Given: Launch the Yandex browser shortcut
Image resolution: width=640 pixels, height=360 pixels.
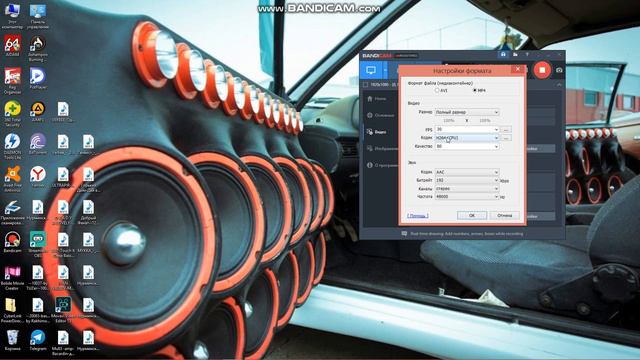Looking at the screenshot, I should point(38,176).
